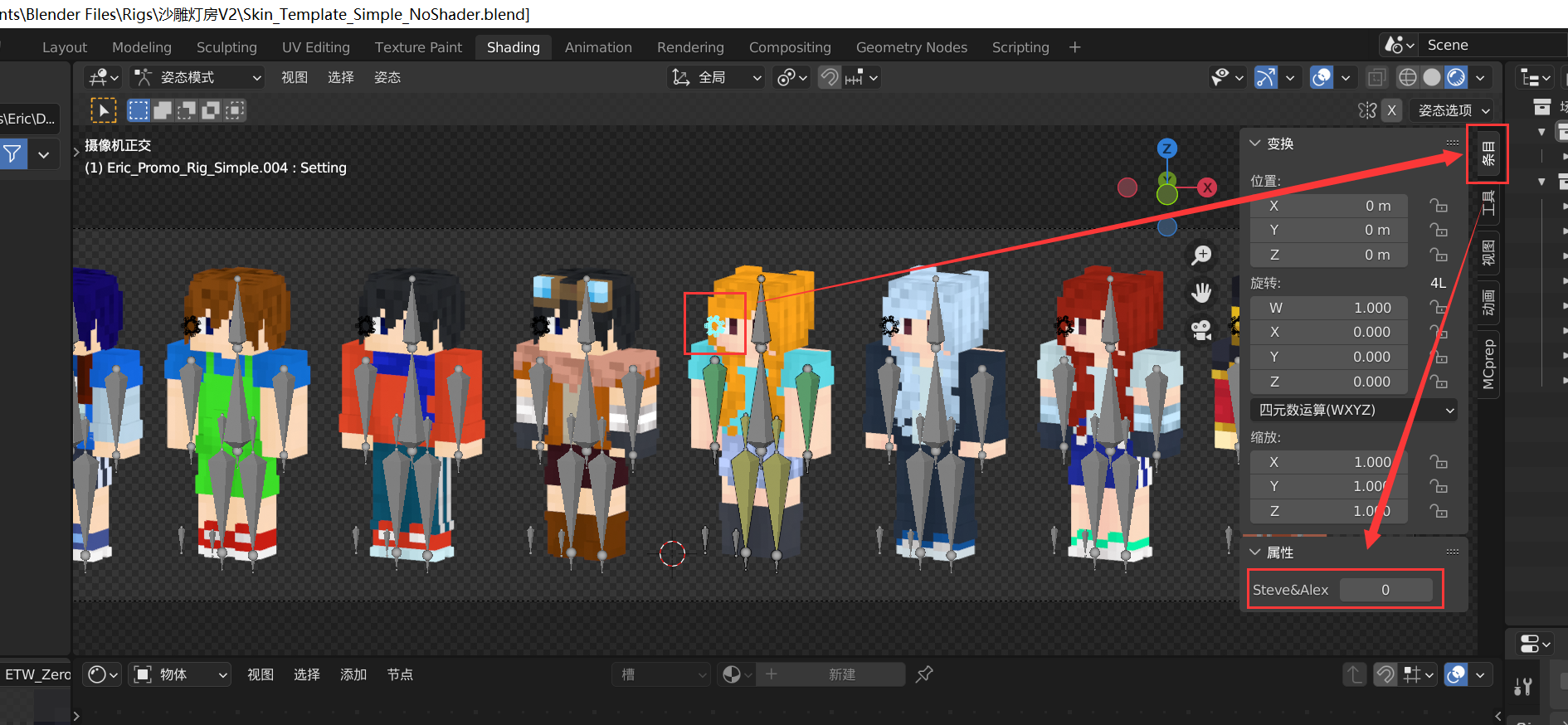Viewport: 1568px width, 725px height.
Task: Switch to the Layout workspace tab
Action: 65,47
